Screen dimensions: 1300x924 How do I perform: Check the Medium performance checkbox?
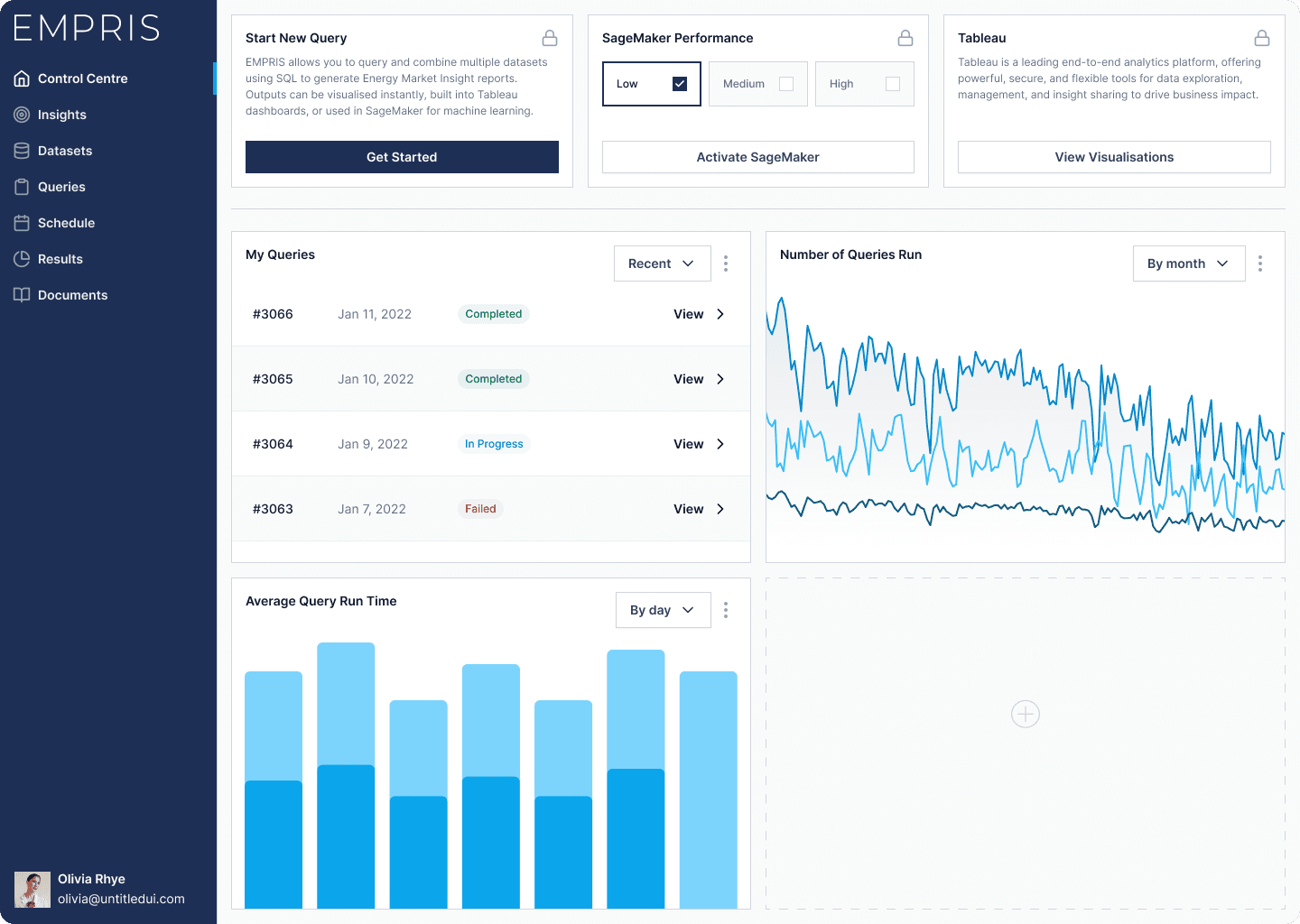(786, 84)
